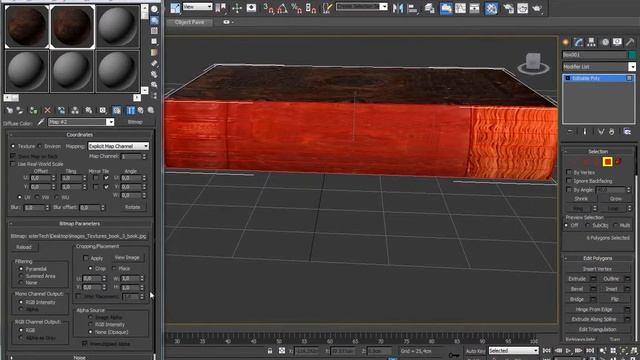Switch to the Object Paint tab
Screen dimensions: 640x360
coord(189,22)
